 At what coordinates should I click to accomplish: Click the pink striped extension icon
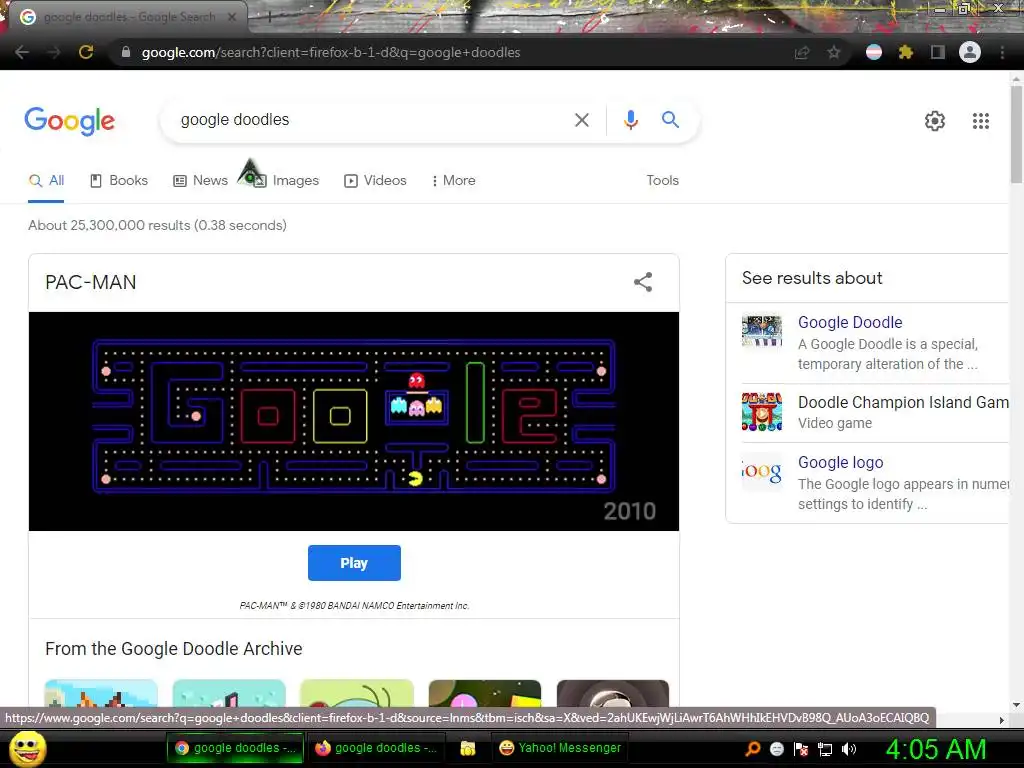874,52
